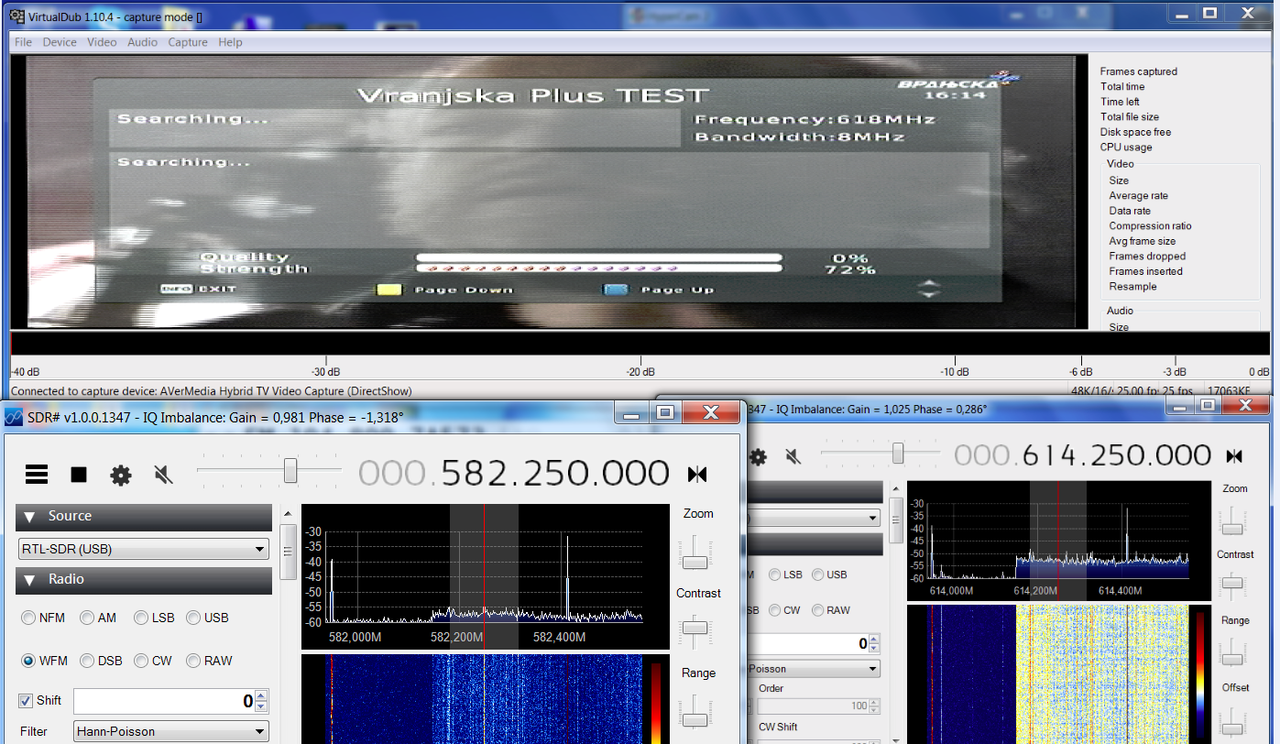Open the File menu in VirtualDub
The image size is (1280, 744).
click(23, 42)
